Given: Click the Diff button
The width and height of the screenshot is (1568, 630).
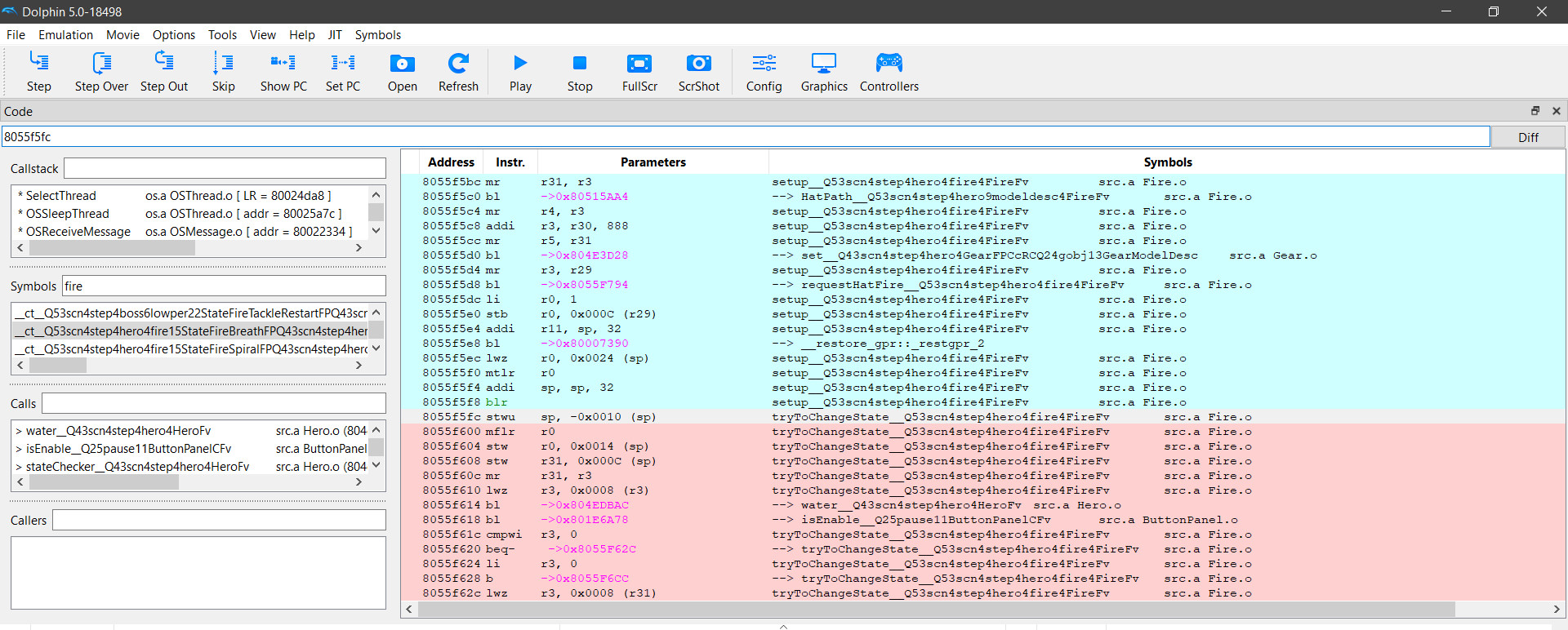Looking at the screenshot, I should 1527,137.
